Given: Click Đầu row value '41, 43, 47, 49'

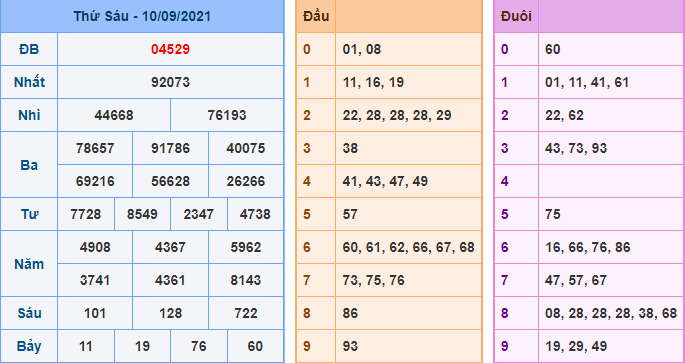Looking at the screenshot, I should [x=385, y=181].
